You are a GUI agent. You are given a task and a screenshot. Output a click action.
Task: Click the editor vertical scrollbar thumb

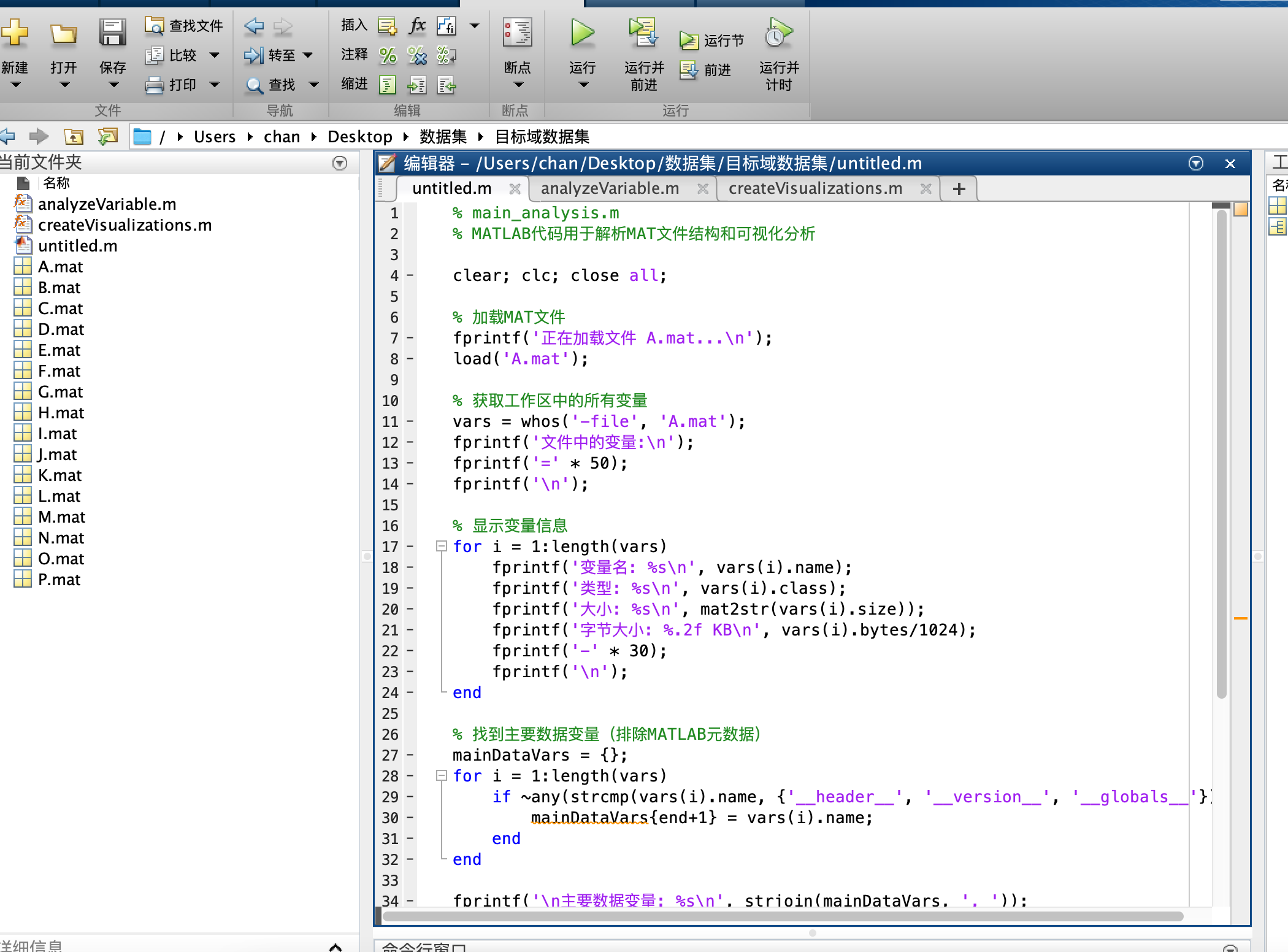(x=1221, y=454)
